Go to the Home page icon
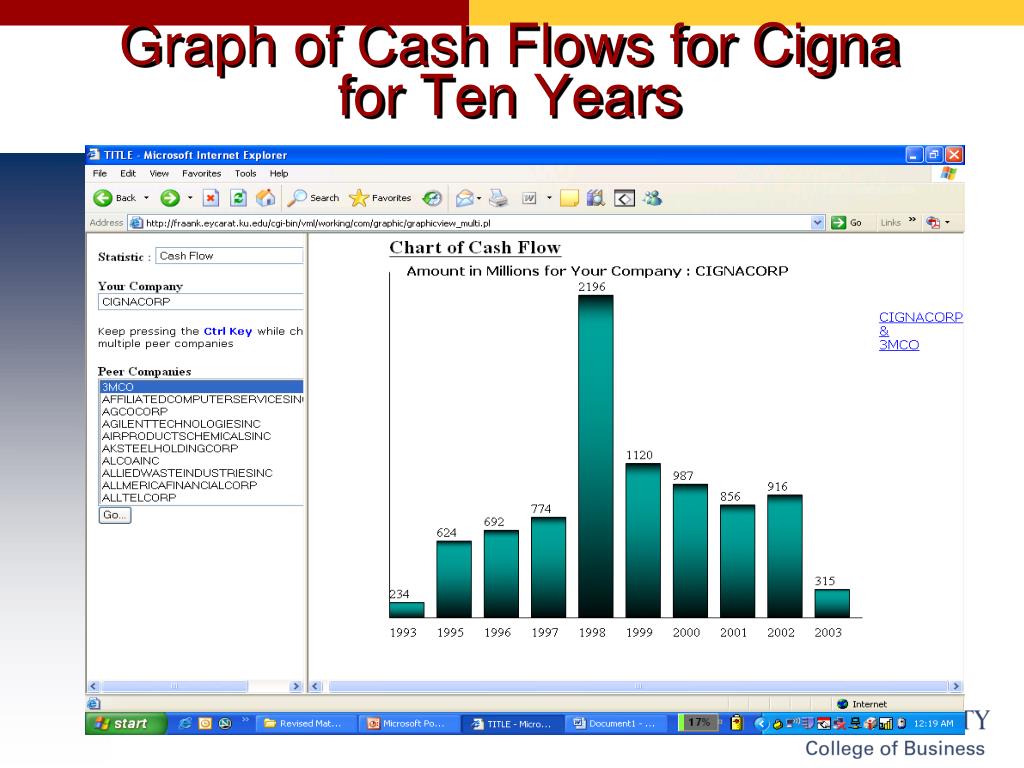Viewport: 1024px width, 768px height. [x=266, y=198]
